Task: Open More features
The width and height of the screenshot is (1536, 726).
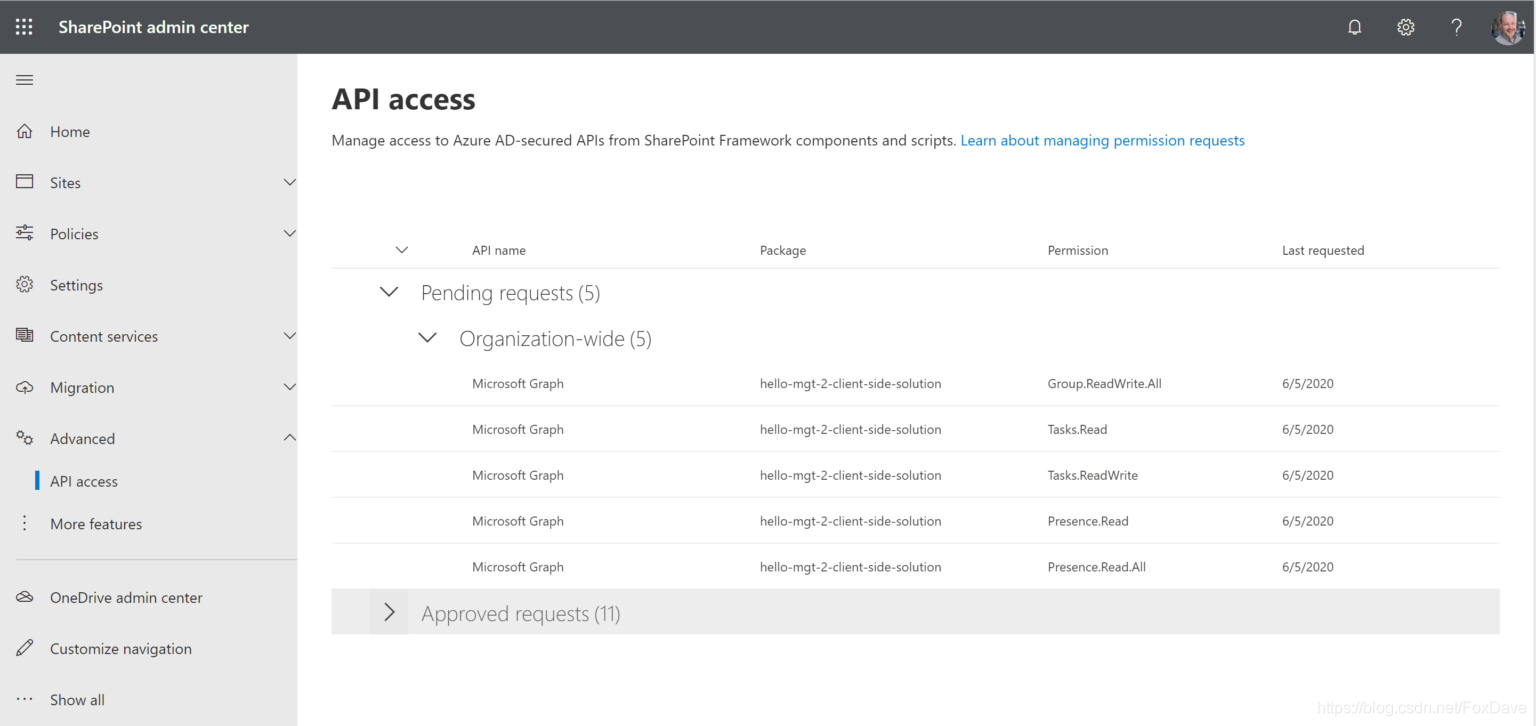Action: pyautogui.click(x=96, y=524)
